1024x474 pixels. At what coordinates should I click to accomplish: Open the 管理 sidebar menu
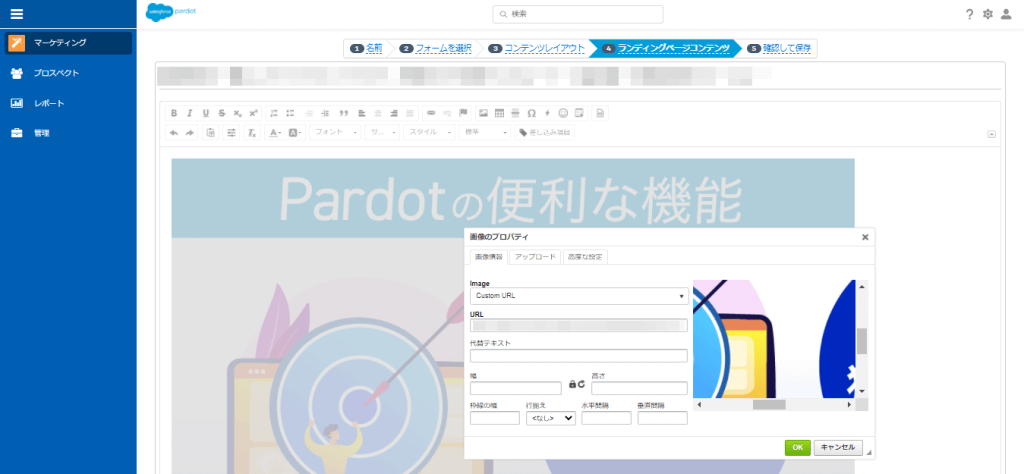point(69,133)
